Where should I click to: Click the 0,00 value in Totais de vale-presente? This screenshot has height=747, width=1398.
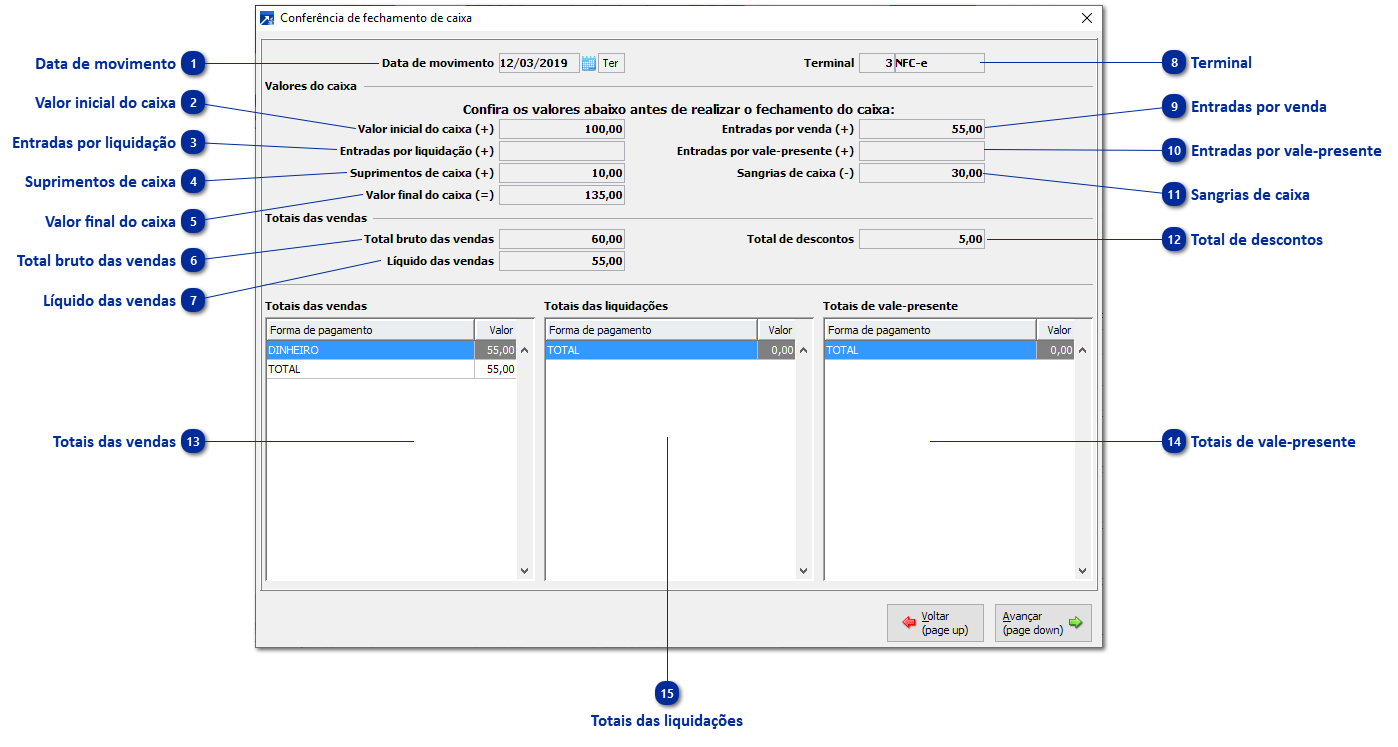[x=1056, y=351]
